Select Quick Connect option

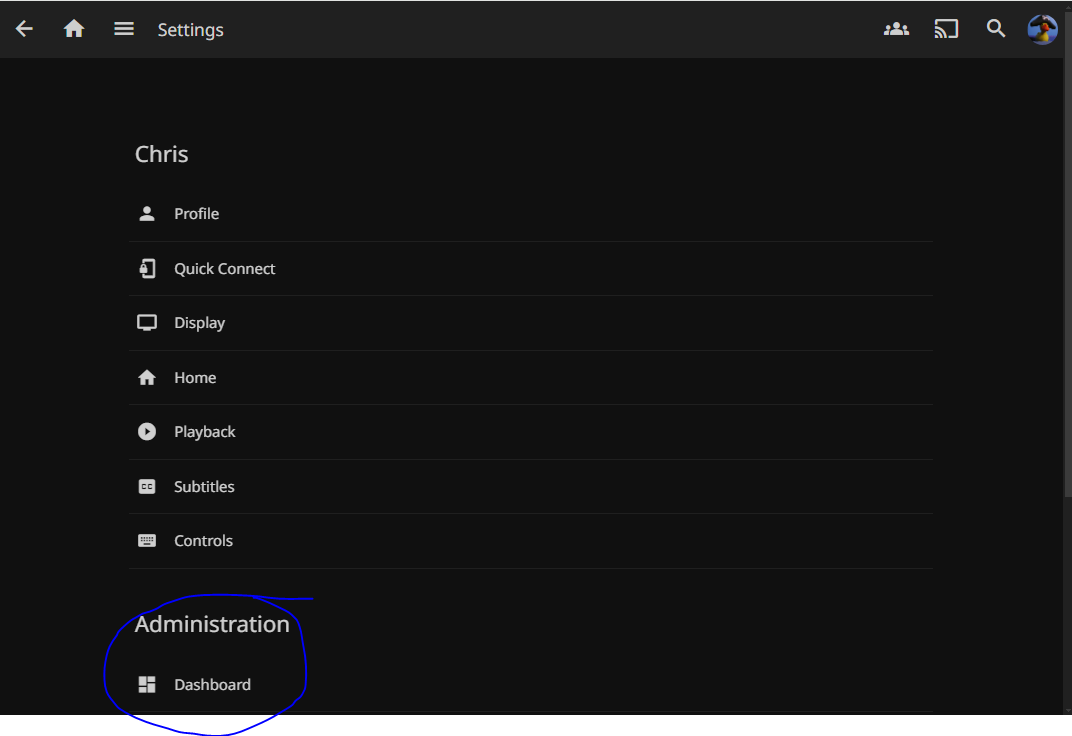[x=224, y=269]
